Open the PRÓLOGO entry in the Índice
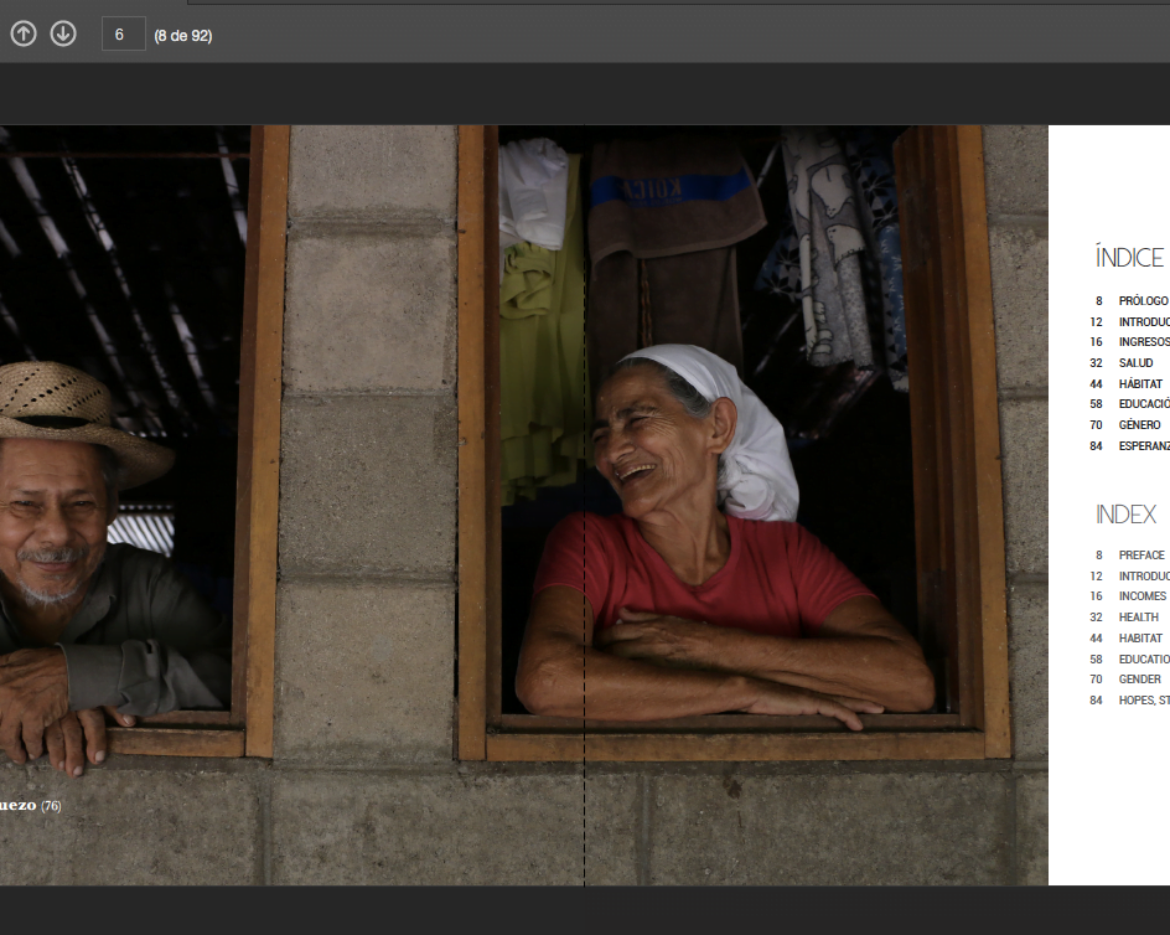The width and height of the screenshot is (1170, 935). (x=1142, y=301)
